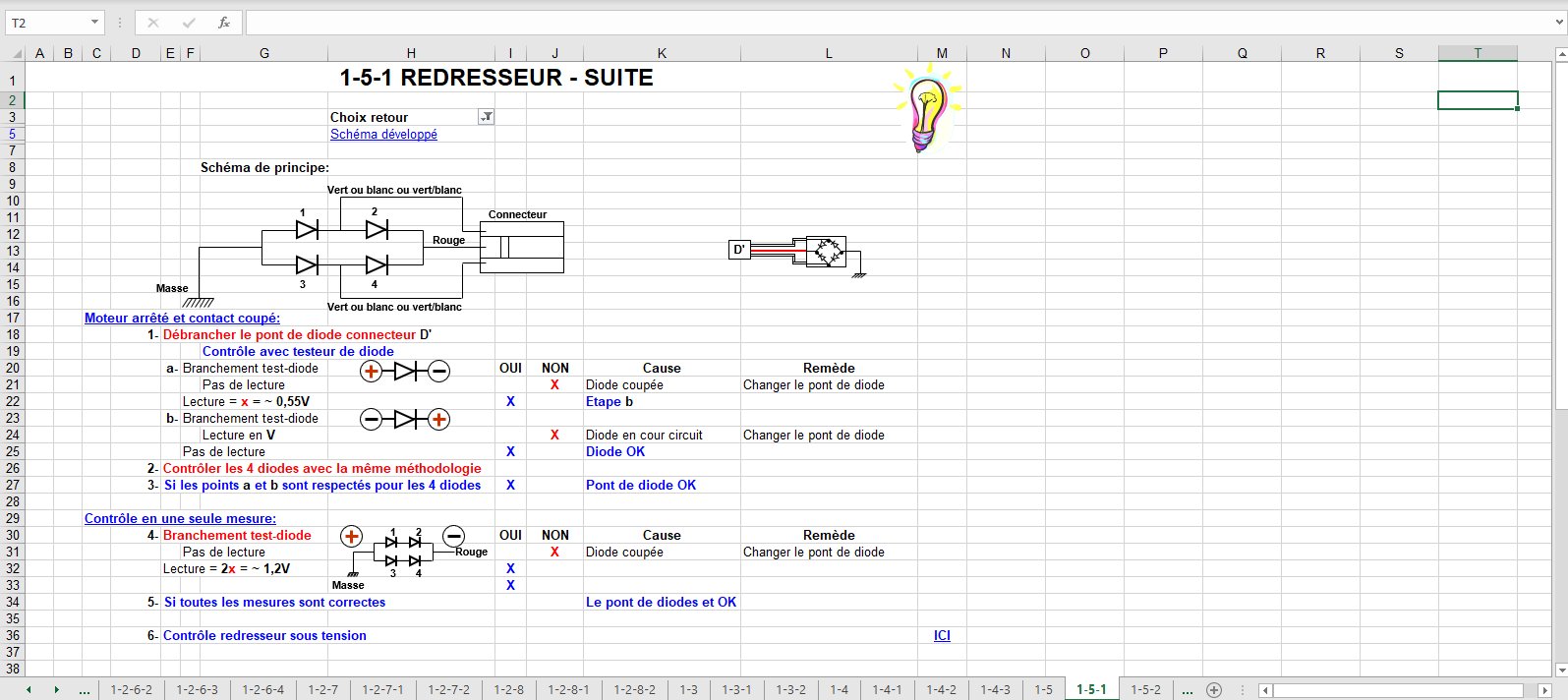This screenshot has width=1568, height=700.
Task: Select the Etape b cell
Action: pyautogui.click(x=610, y=402)
